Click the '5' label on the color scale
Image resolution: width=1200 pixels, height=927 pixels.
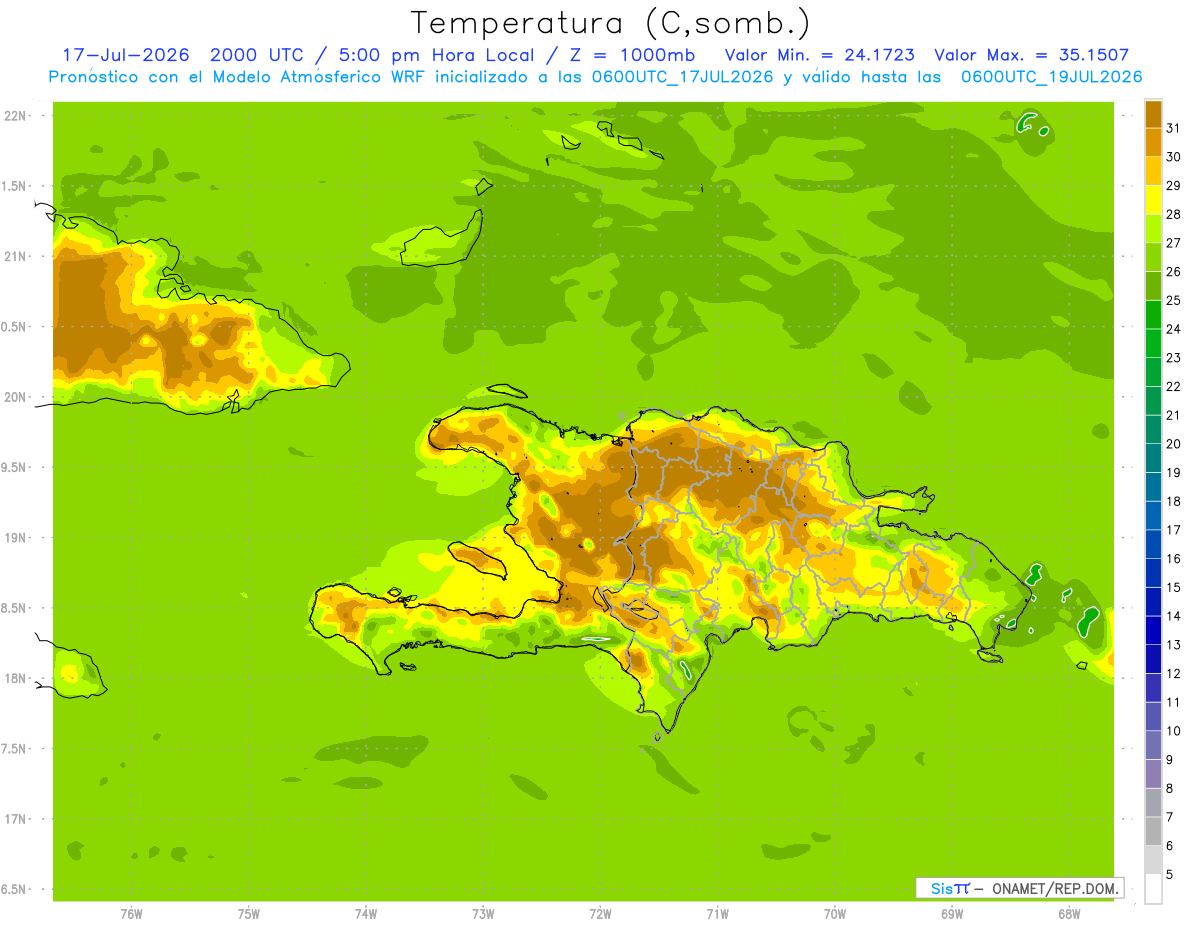pyautogui.click(x=1170, y=874)
